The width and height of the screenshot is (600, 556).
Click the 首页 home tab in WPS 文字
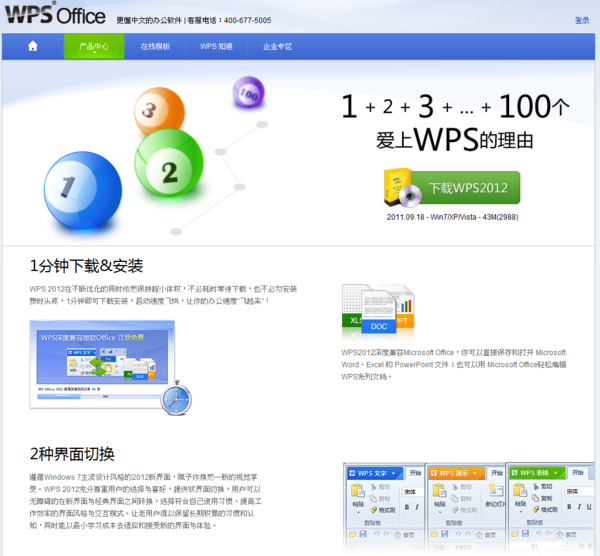[x=404, y=535]
